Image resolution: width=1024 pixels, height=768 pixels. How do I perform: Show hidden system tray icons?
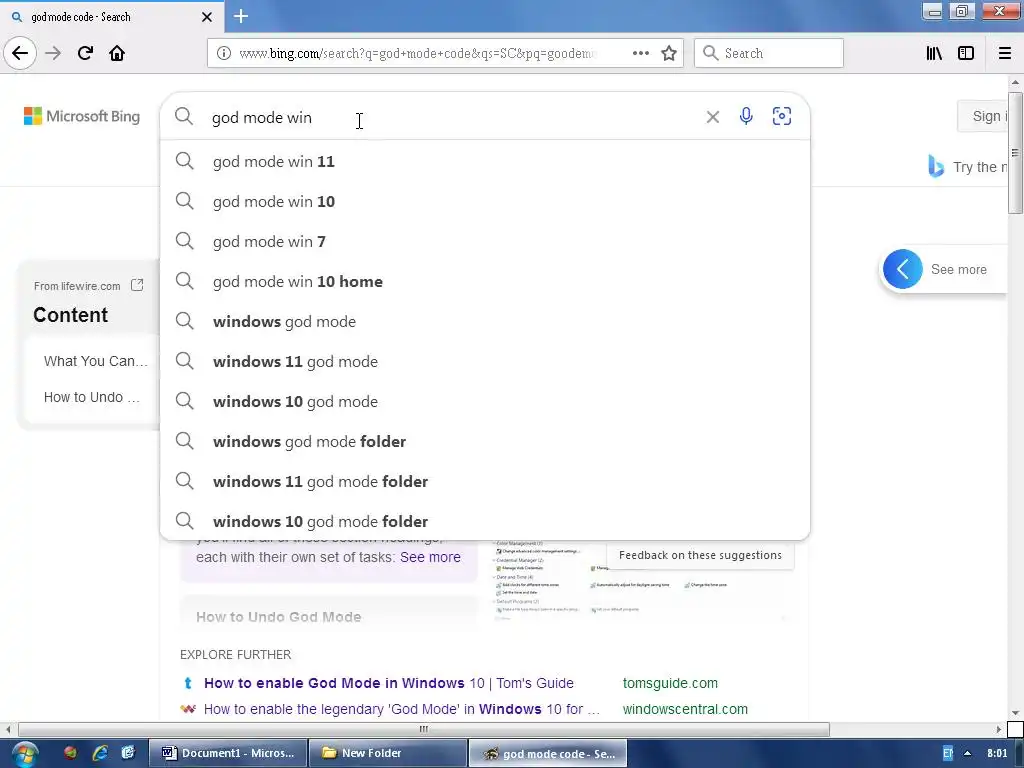[967, 754]
